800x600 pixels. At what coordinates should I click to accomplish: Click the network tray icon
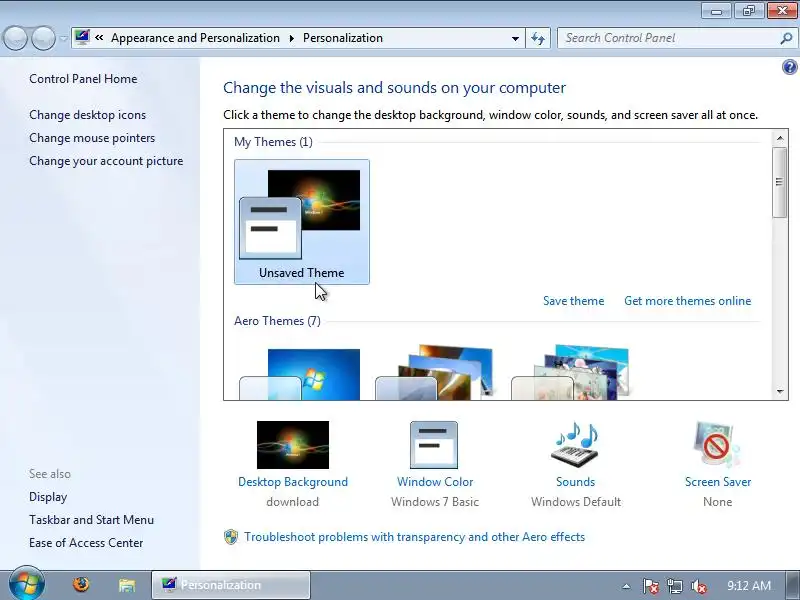click(674, 586)
